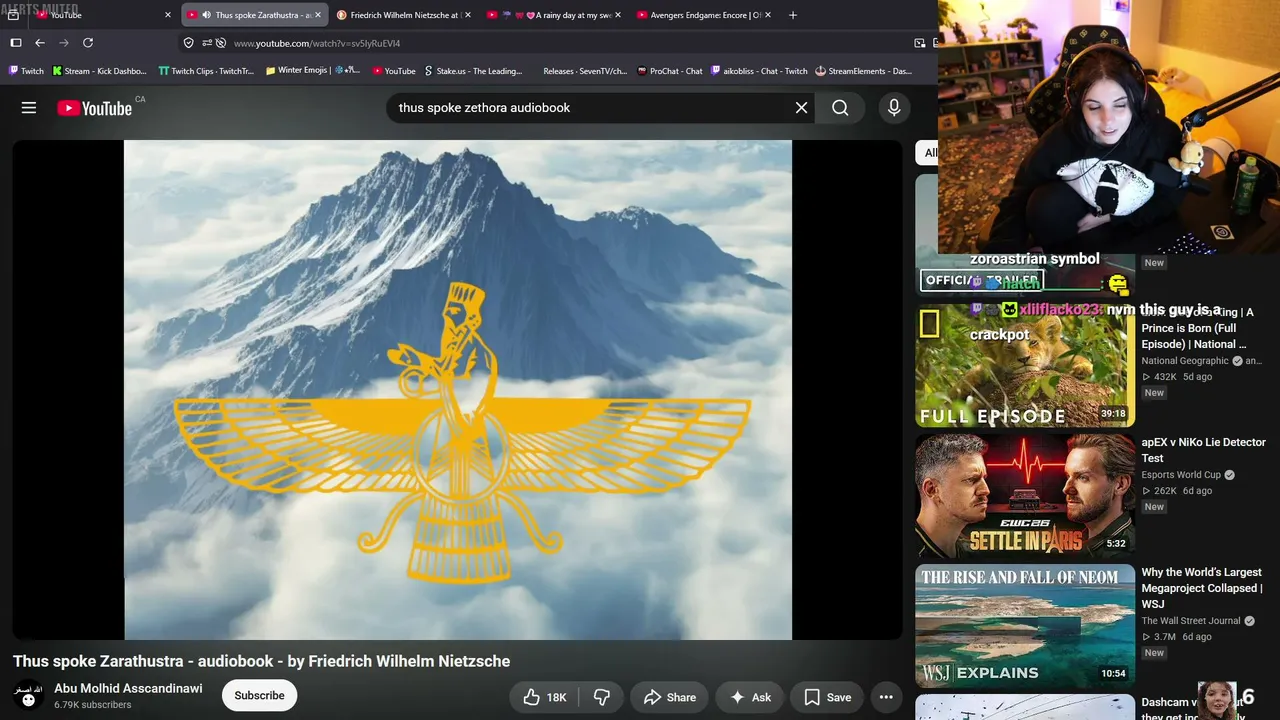1280x720 pixels.
Task: Click the Zarathustra video player
Action: (x=458, y=389)
